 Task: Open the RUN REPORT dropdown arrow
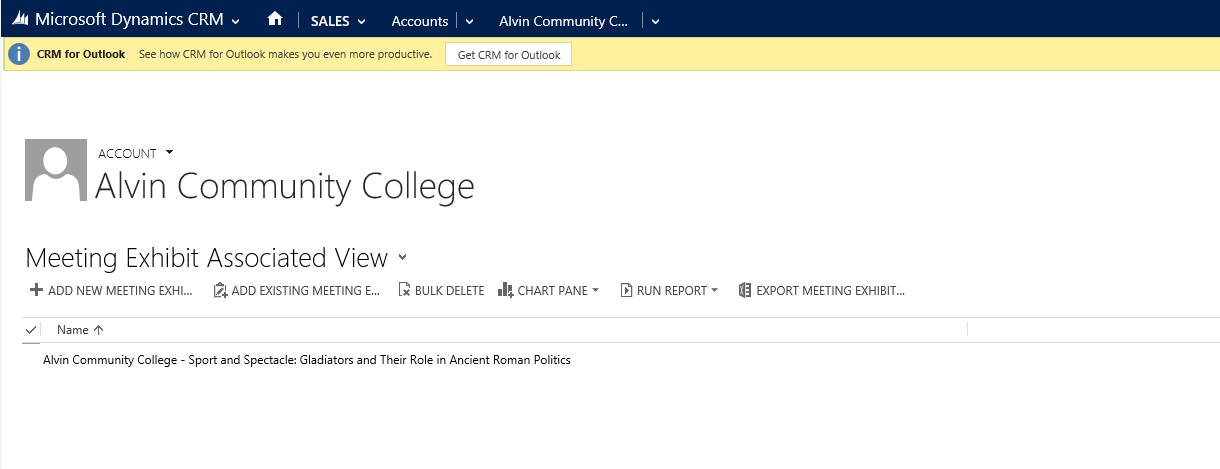pos(715,291)
